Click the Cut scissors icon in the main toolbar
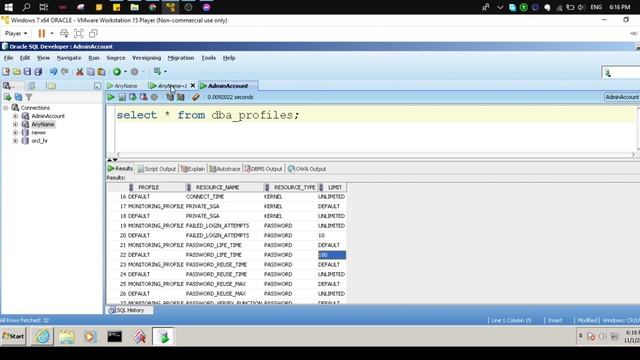The image size is (640, 360). 80,72
